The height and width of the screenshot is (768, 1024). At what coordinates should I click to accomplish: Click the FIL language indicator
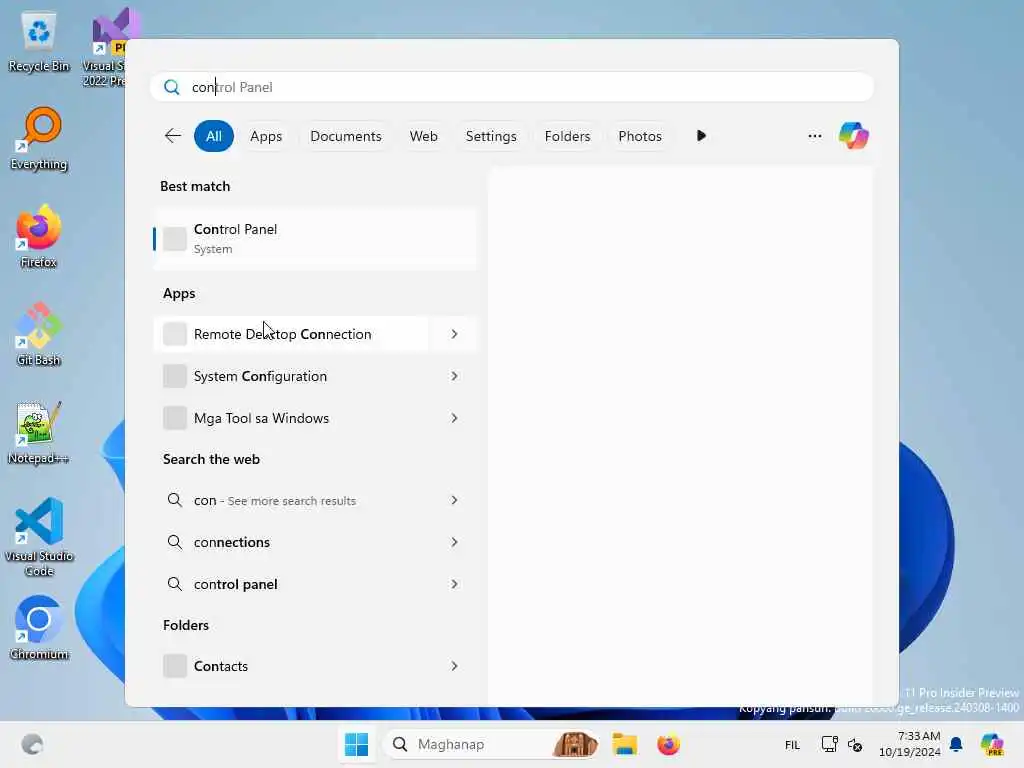[792, 744]
